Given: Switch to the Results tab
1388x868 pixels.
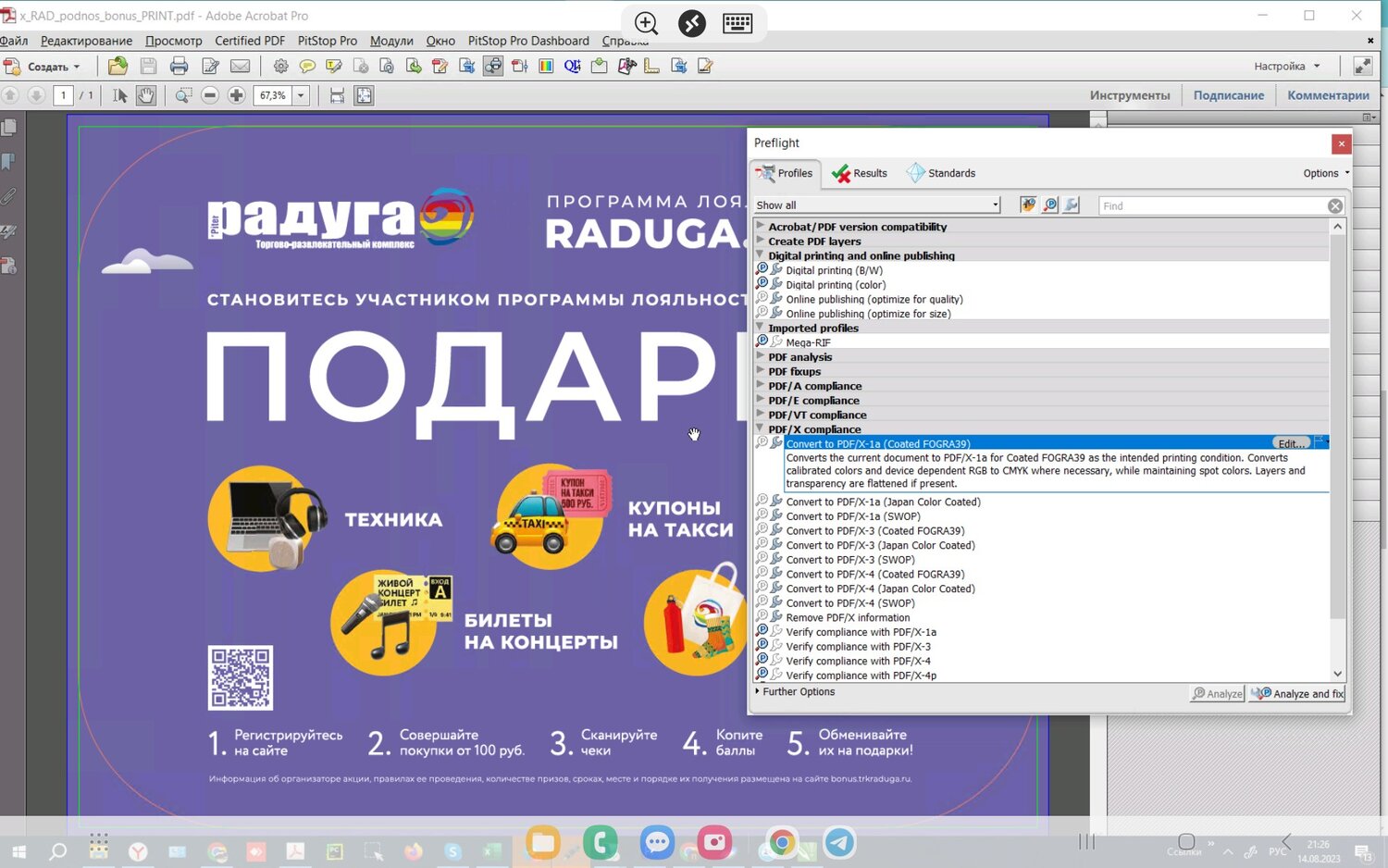Looking at the screenshot, I should tap(860, 173).
